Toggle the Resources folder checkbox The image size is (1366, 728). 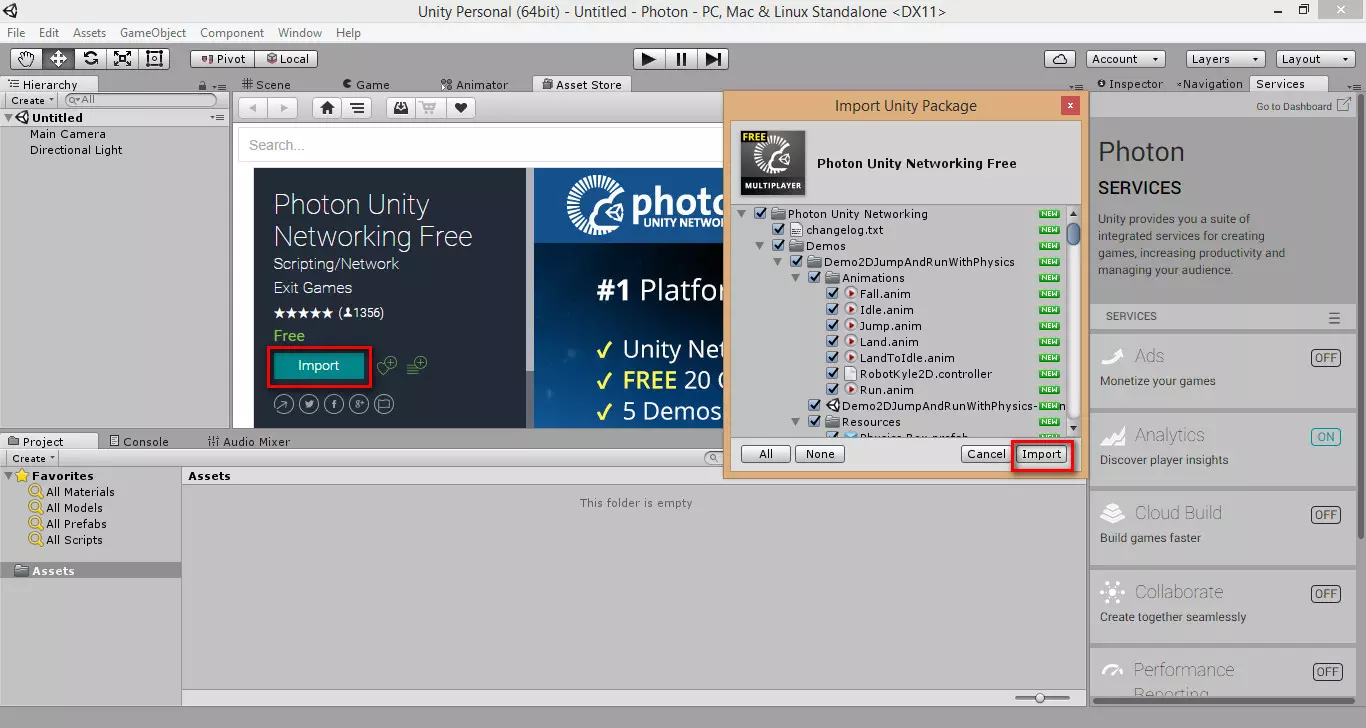click(x=815, y=421)
